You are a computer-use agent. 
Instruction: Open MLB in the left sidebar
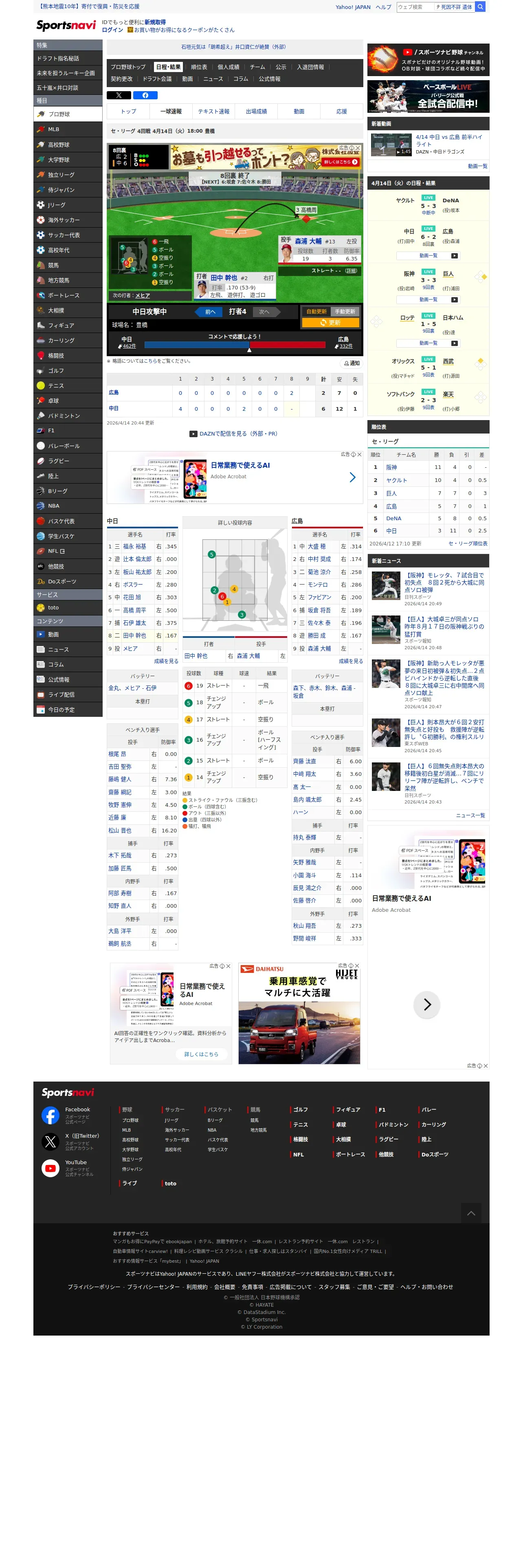click(x=68, y=129)
